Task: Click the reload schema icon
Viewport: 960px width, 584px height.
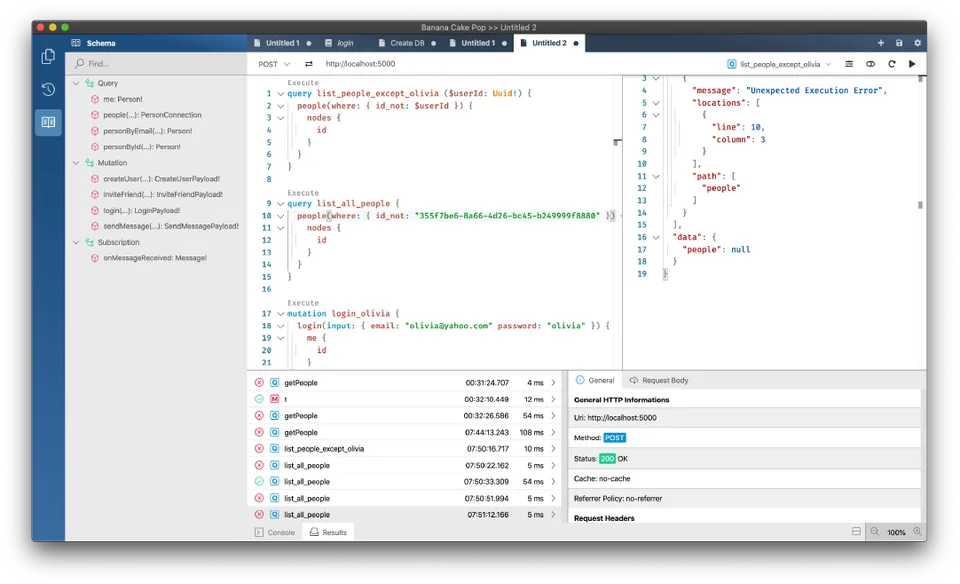Action: (891, 64)
